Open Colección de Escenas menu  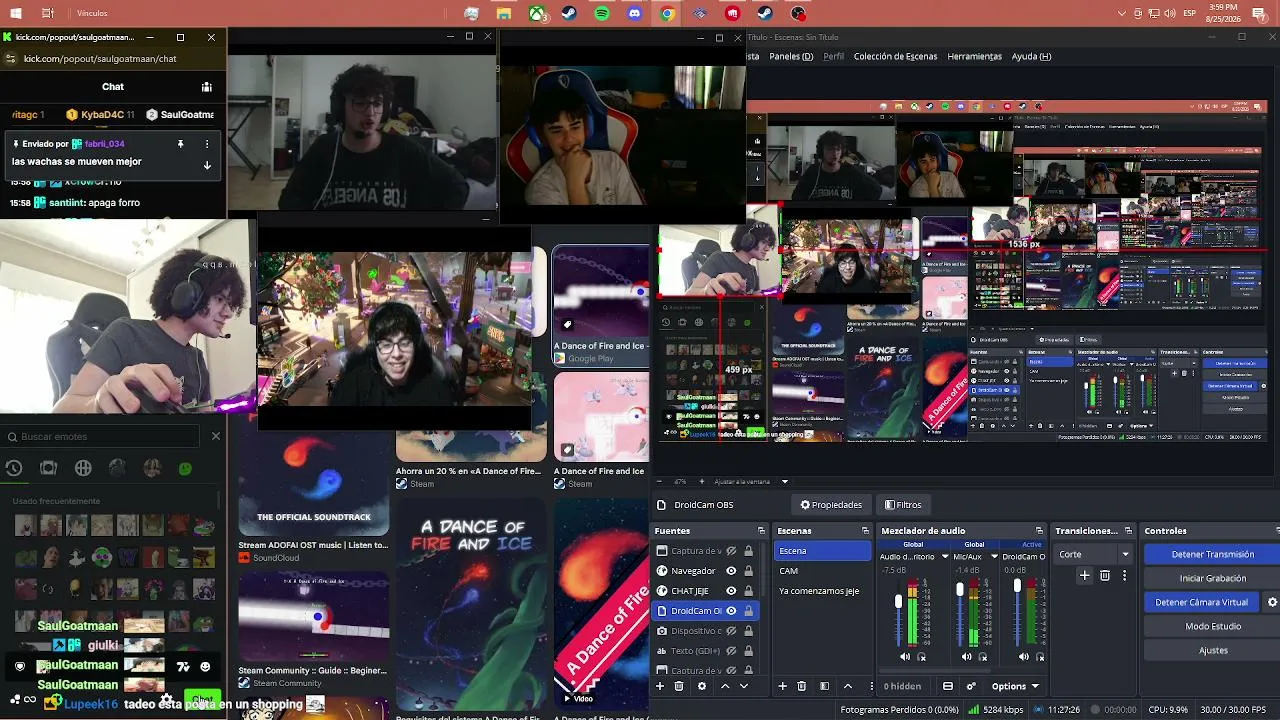click(x=895, y=57)
